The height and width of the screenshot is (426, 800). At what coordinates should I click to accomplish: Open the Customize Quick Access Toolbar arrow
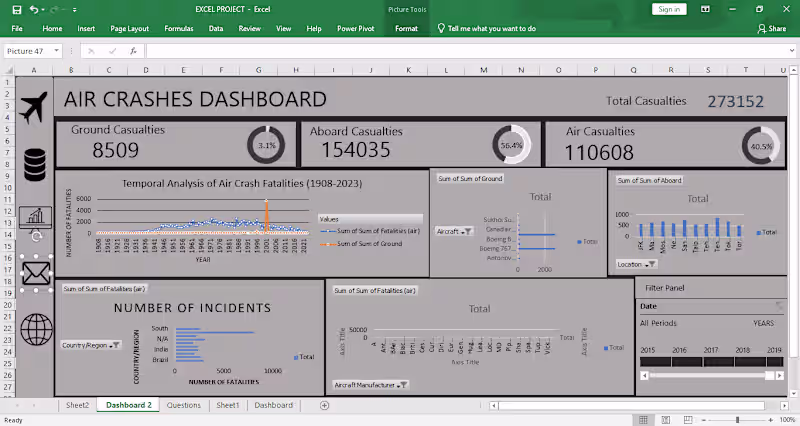pyautogui.click(x=74, y=10)
